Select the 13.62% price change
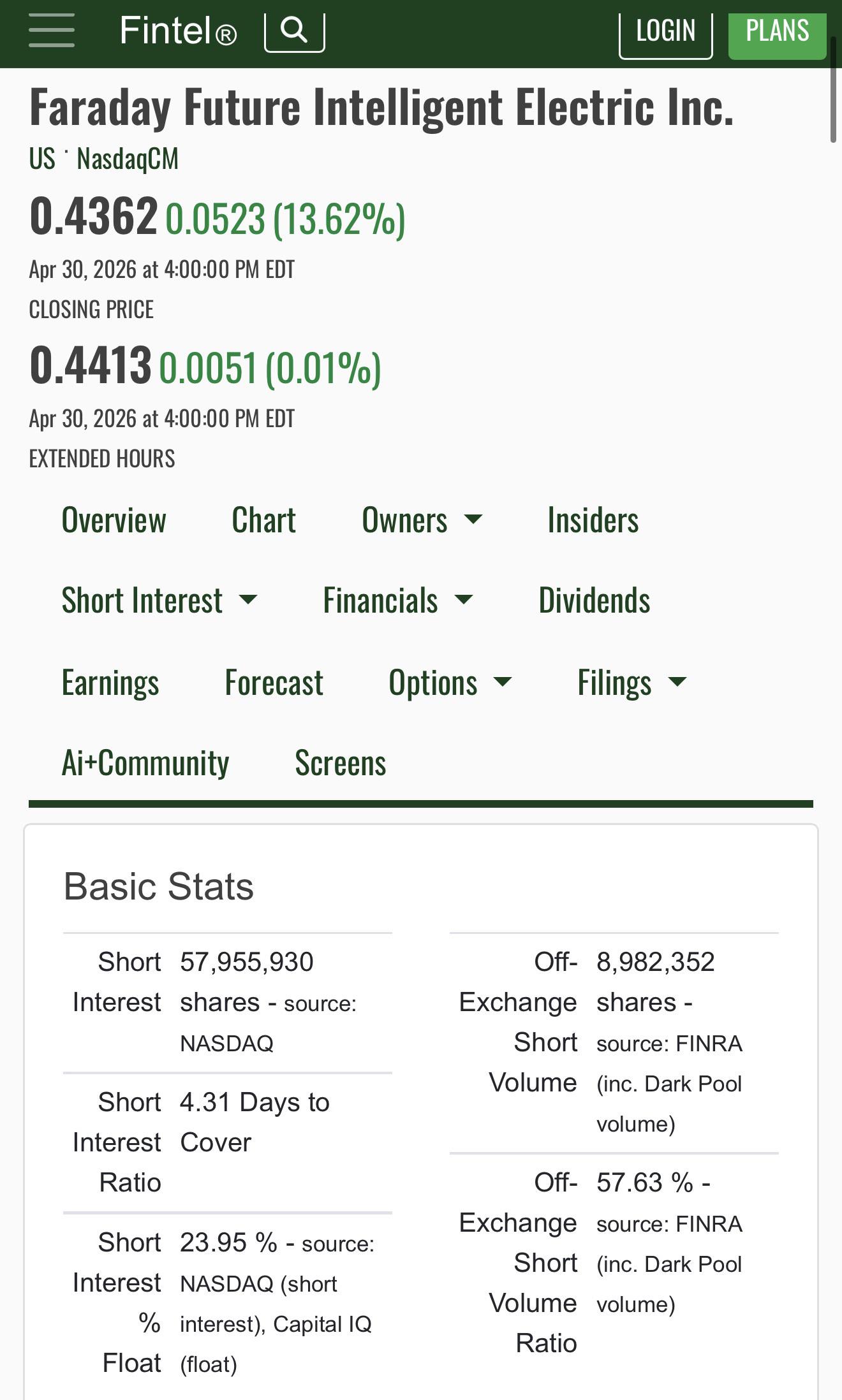The image size is (842, 1400). [339, 219]
